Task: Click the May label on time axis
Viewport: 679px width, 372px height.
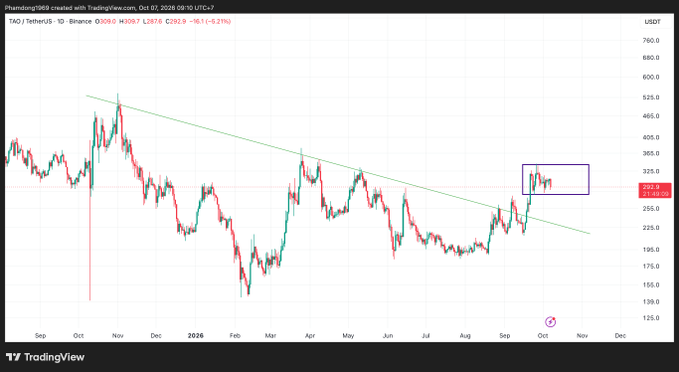Action: 348,336
